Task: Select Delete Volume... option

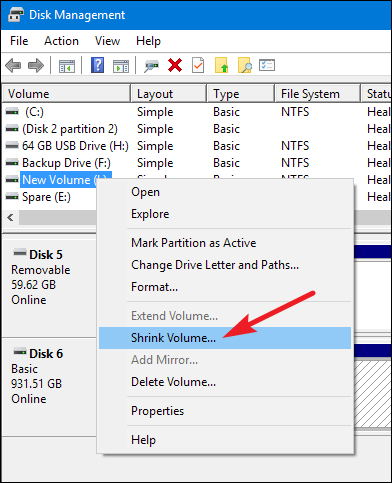Action: pyautogui.click(x=173, y=382)
